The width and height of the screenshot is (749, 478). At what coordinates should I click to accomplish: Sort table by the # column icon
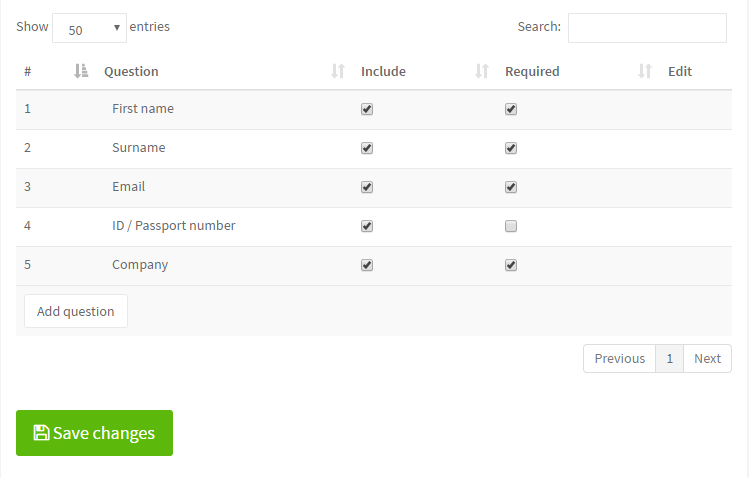coord(81,71)
